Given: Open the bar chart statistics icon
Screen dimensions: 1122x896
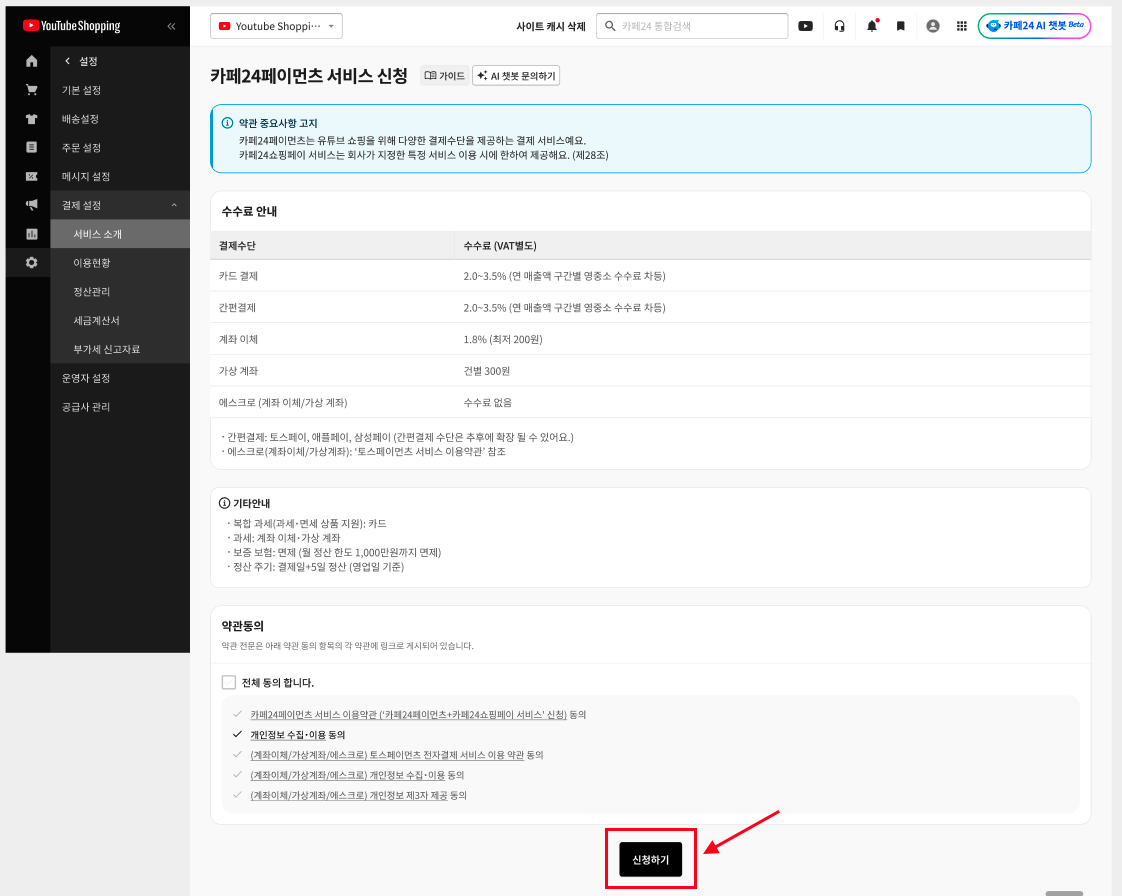Looking at the screenshot, I should (31, 234).
